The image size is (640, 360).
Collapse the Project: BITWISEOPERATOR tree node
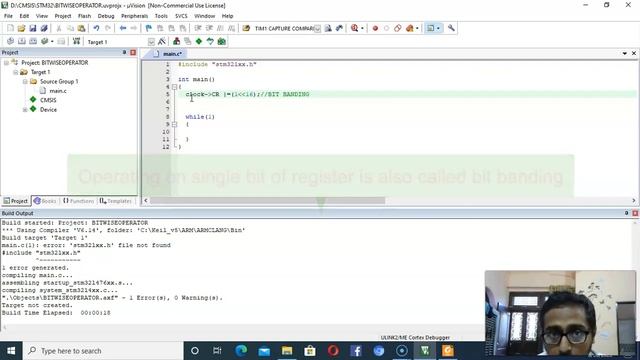point(7,63)
